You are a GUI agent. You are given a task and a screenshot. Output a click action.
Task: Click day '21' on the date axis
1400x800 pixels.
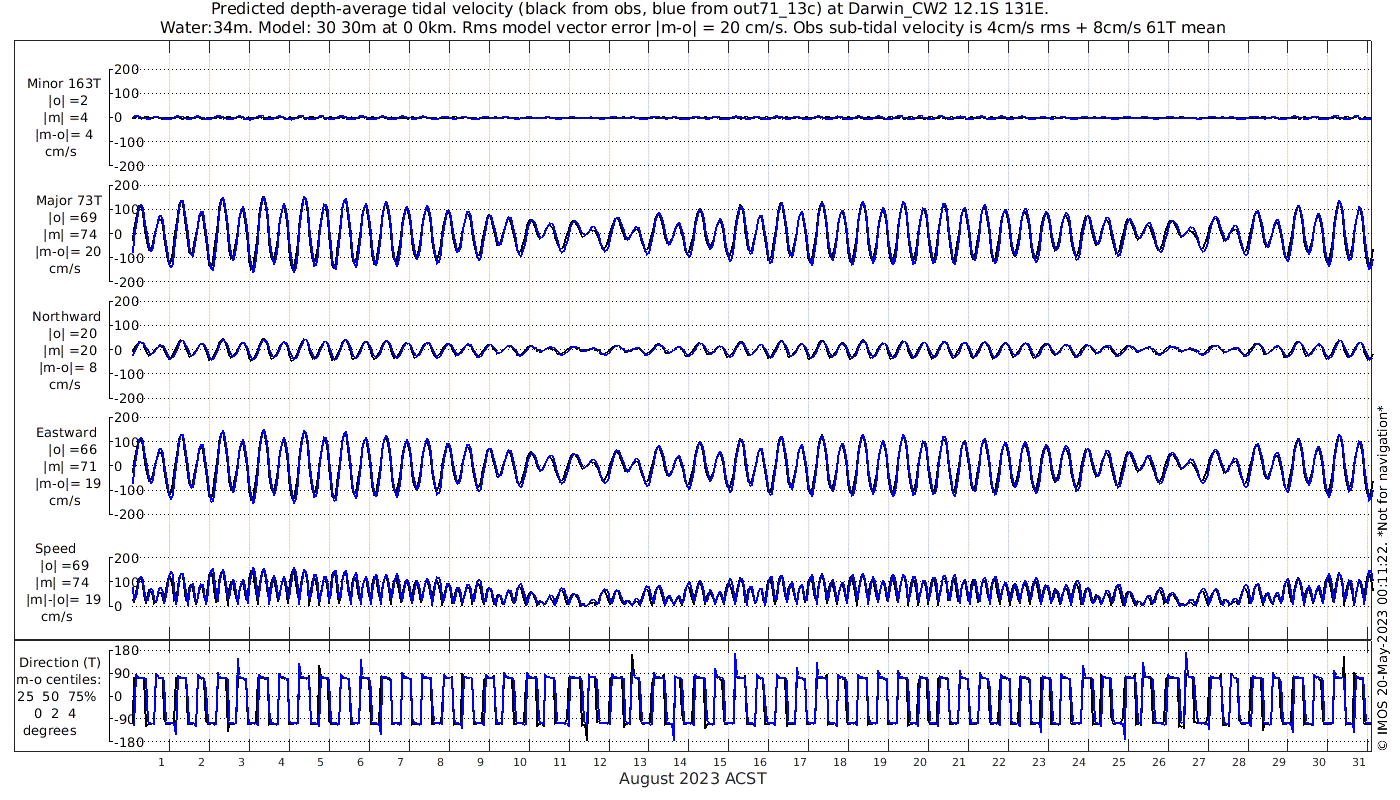(959, 762)
